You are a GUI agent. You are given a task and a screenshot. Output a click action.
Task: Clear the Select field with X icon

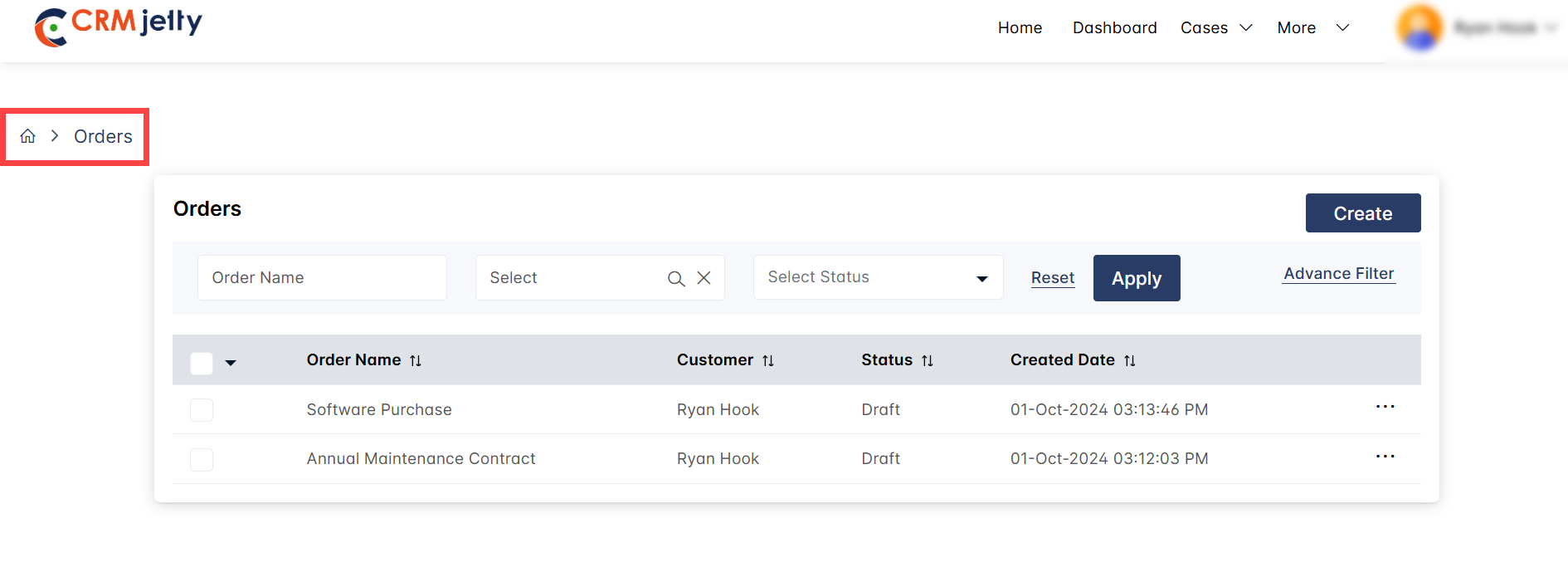(x=704, y=278)
